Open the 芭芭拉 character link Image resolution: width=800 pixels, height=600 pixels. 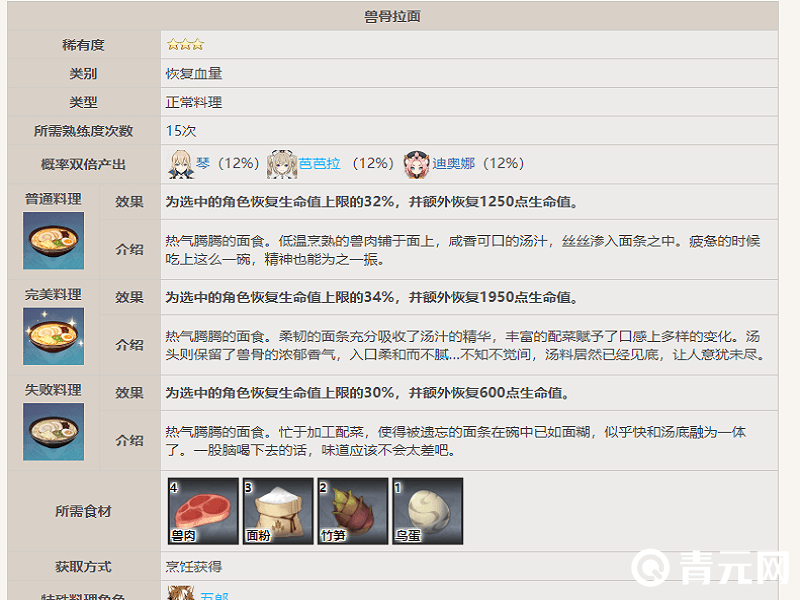pyautogui.click(x=319, y=163)
